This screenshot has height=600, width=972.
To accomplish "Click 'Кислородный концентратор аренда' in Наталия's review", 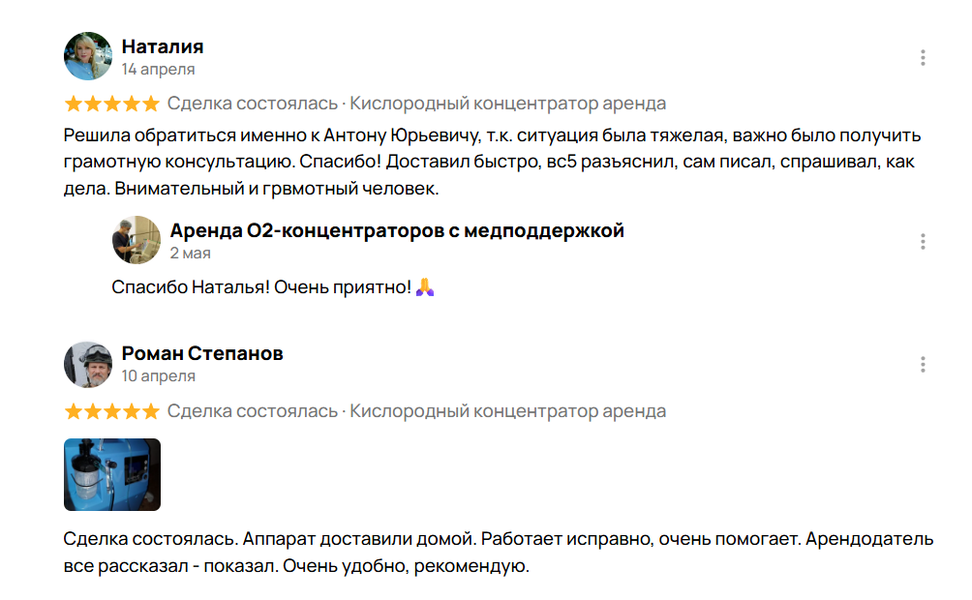I will pos(508,103).
